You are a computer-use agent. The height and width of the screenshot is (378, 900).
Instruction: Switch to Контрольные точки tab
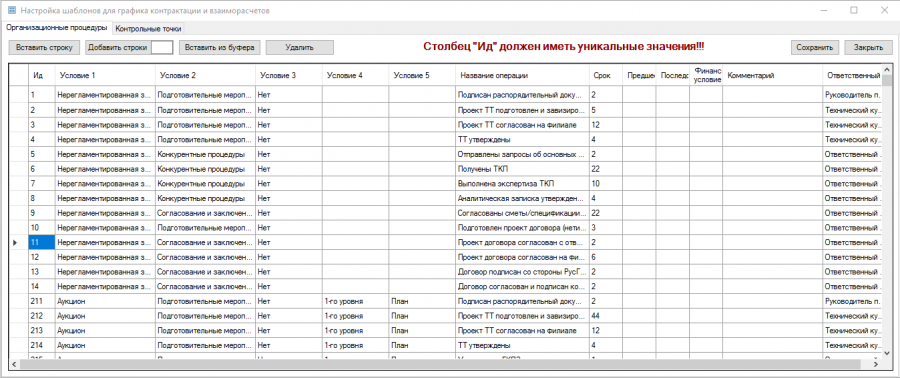click(148, 28)
